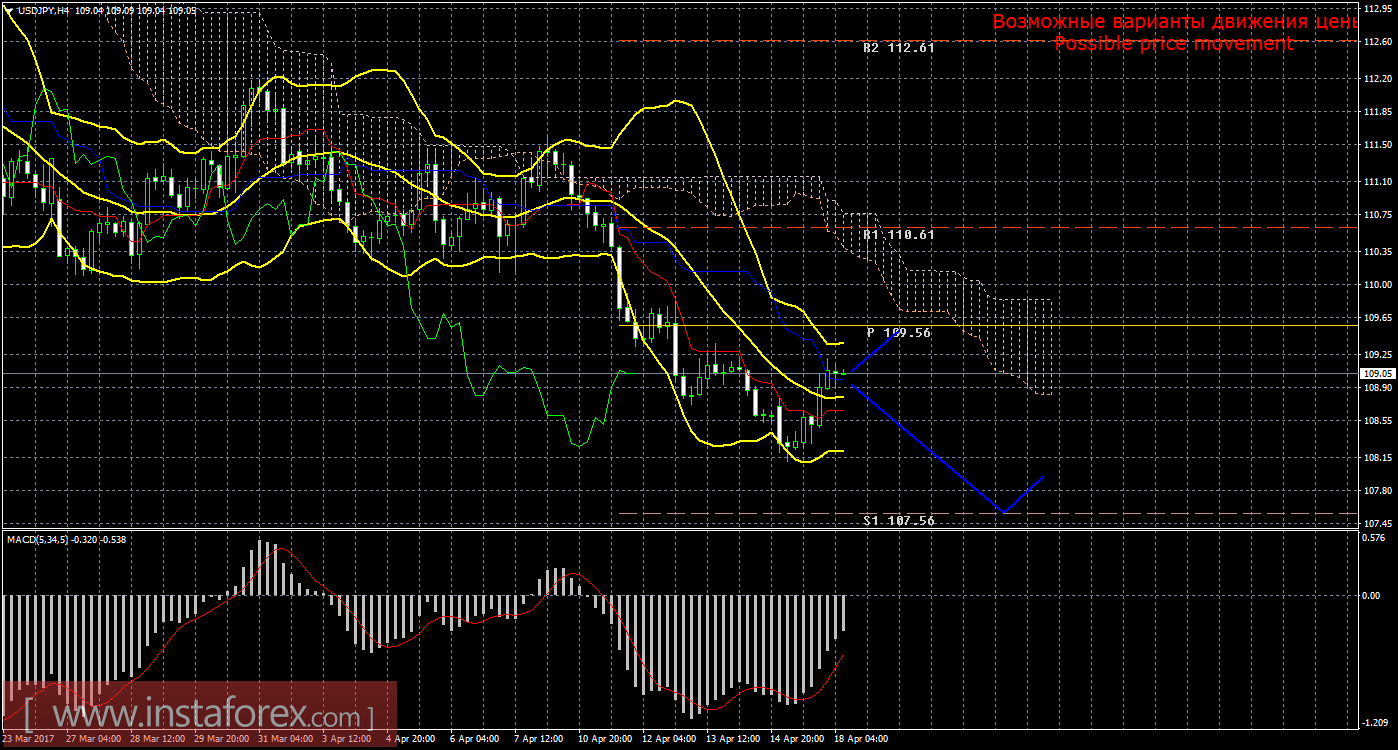Click the 0.576 value on MACD scale
Image resolution: width=1398 pixels, height=750 pixels.
(x=1375, y=538)
